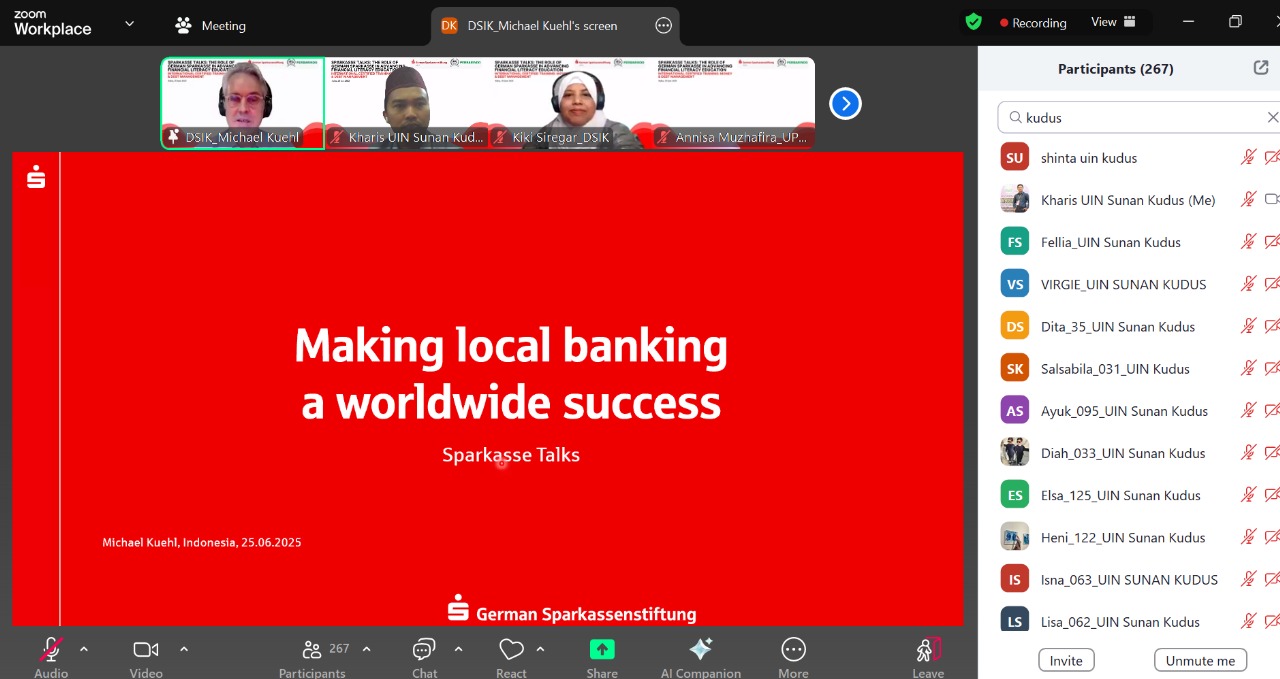Select Kharis UIN Sunan Kudus video thumbnail
Screen dimensions: 1280x679
pos(406,103)
